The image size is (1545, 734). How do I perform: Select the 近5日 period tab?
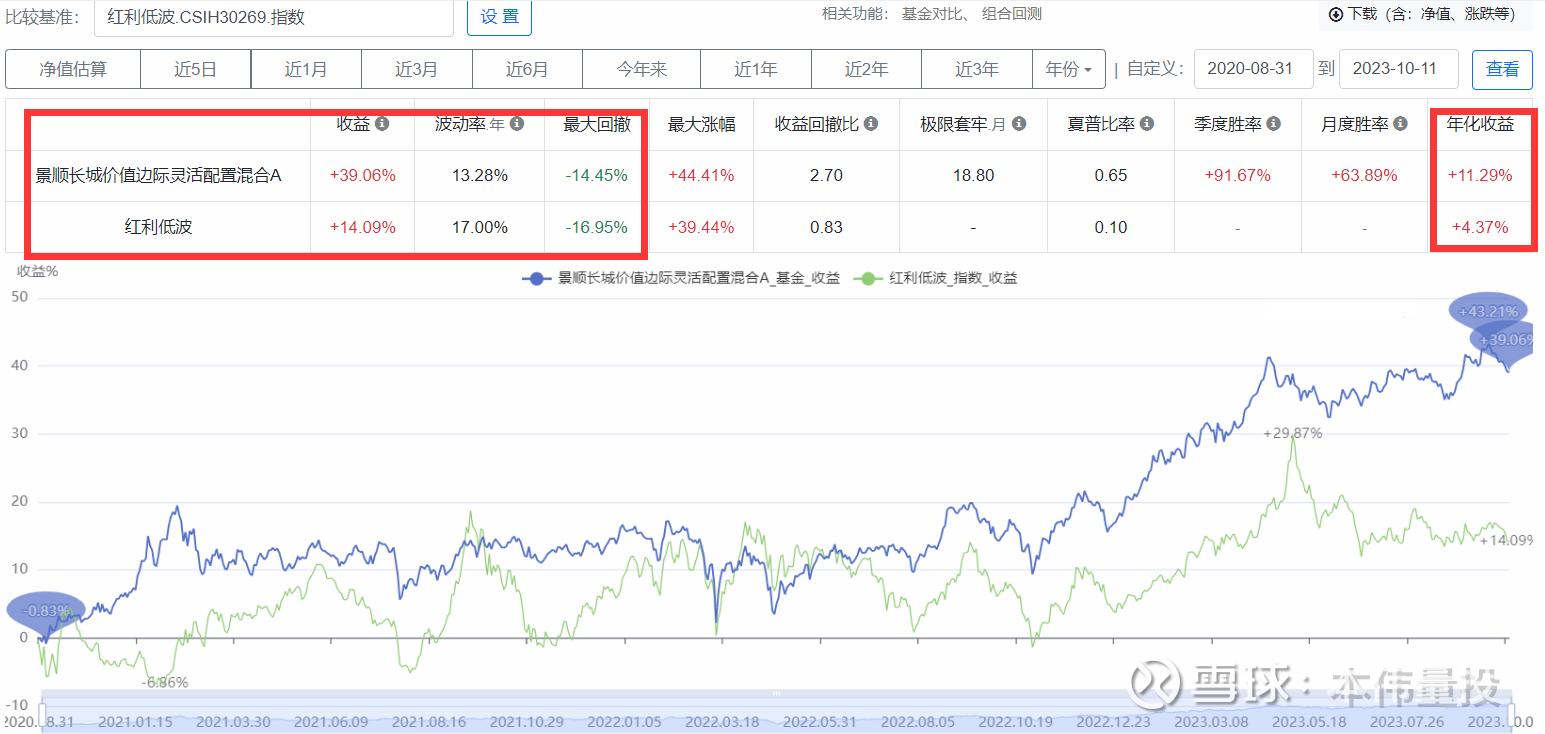(x=195, y=70)
